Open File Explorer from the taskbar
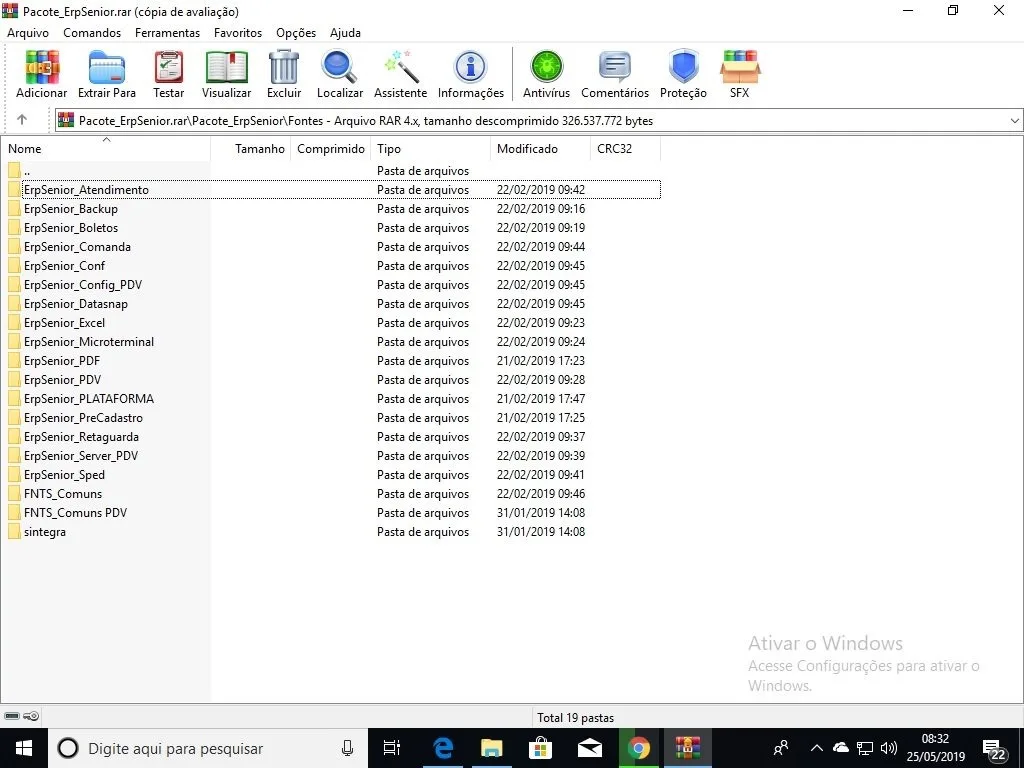This screenshot has height=768, width=1024. coord(492,748)
